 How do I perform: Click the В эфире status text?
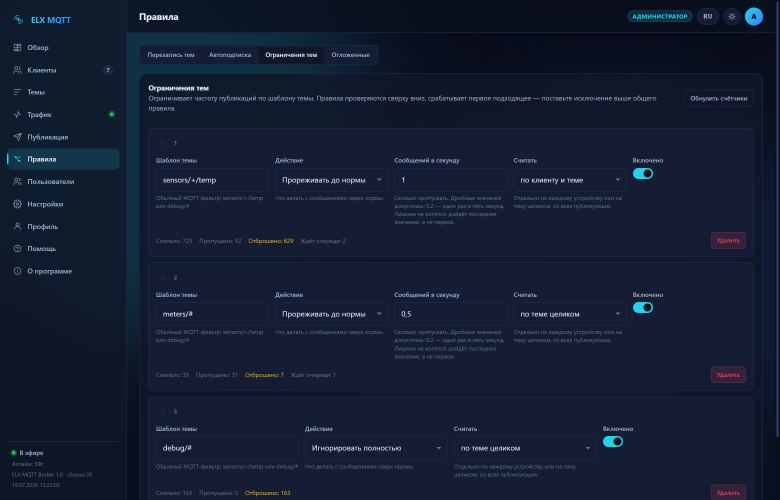coord(31,453)
